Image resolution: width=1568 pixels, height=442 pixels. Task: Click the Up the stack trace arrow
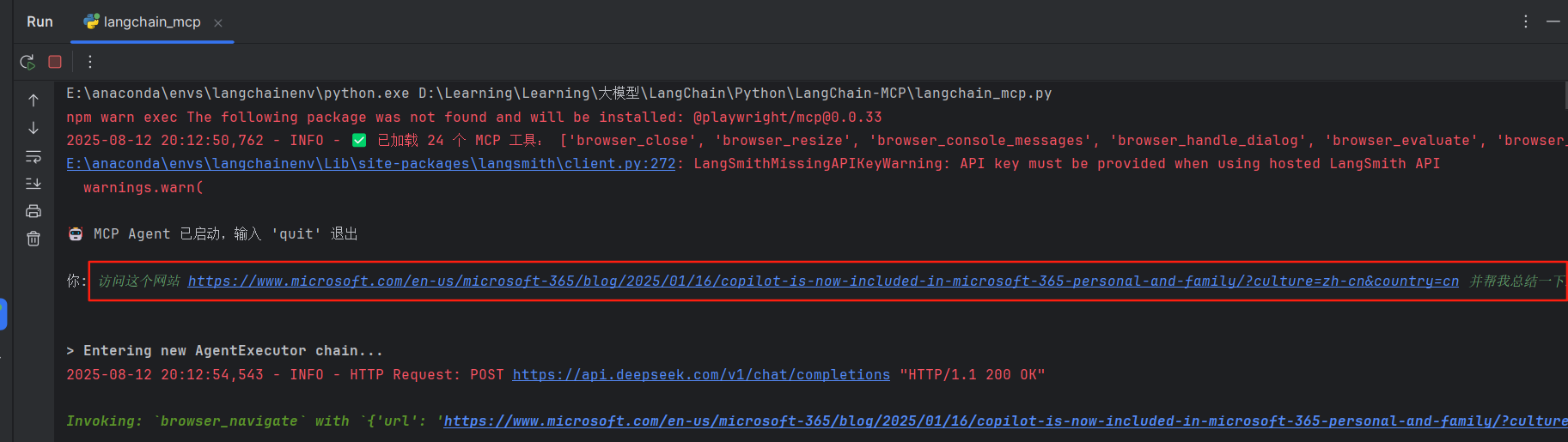coord(34,100)
